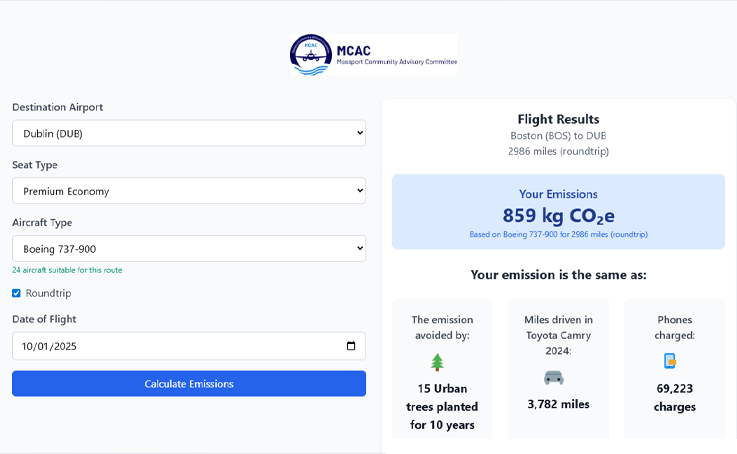Click the Your Emissions panel title
The height and width of the screenshot is (454, 737).
click(x=558, y=194)
